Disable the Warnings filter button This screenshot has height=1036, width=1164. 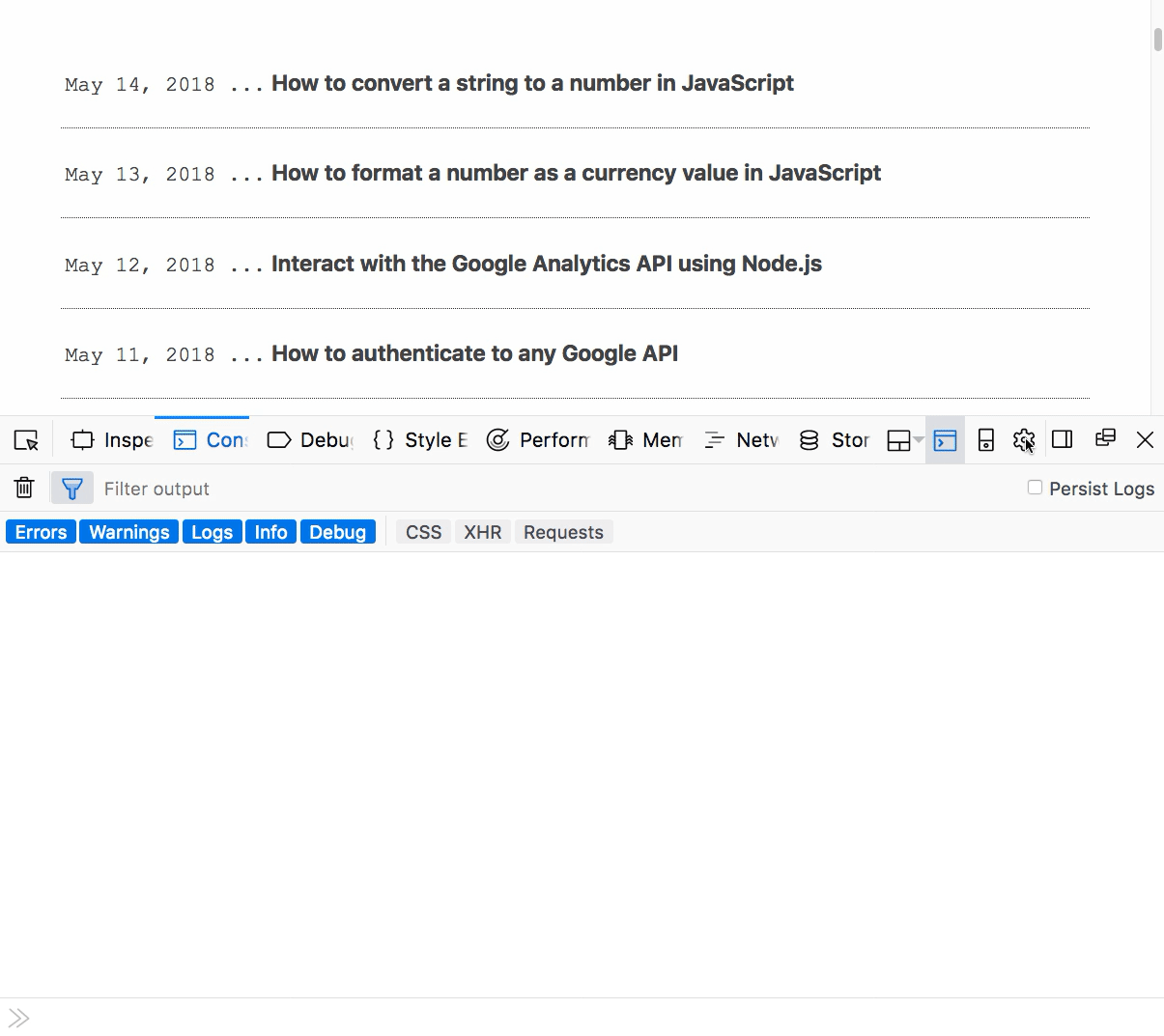click(128, 531)
